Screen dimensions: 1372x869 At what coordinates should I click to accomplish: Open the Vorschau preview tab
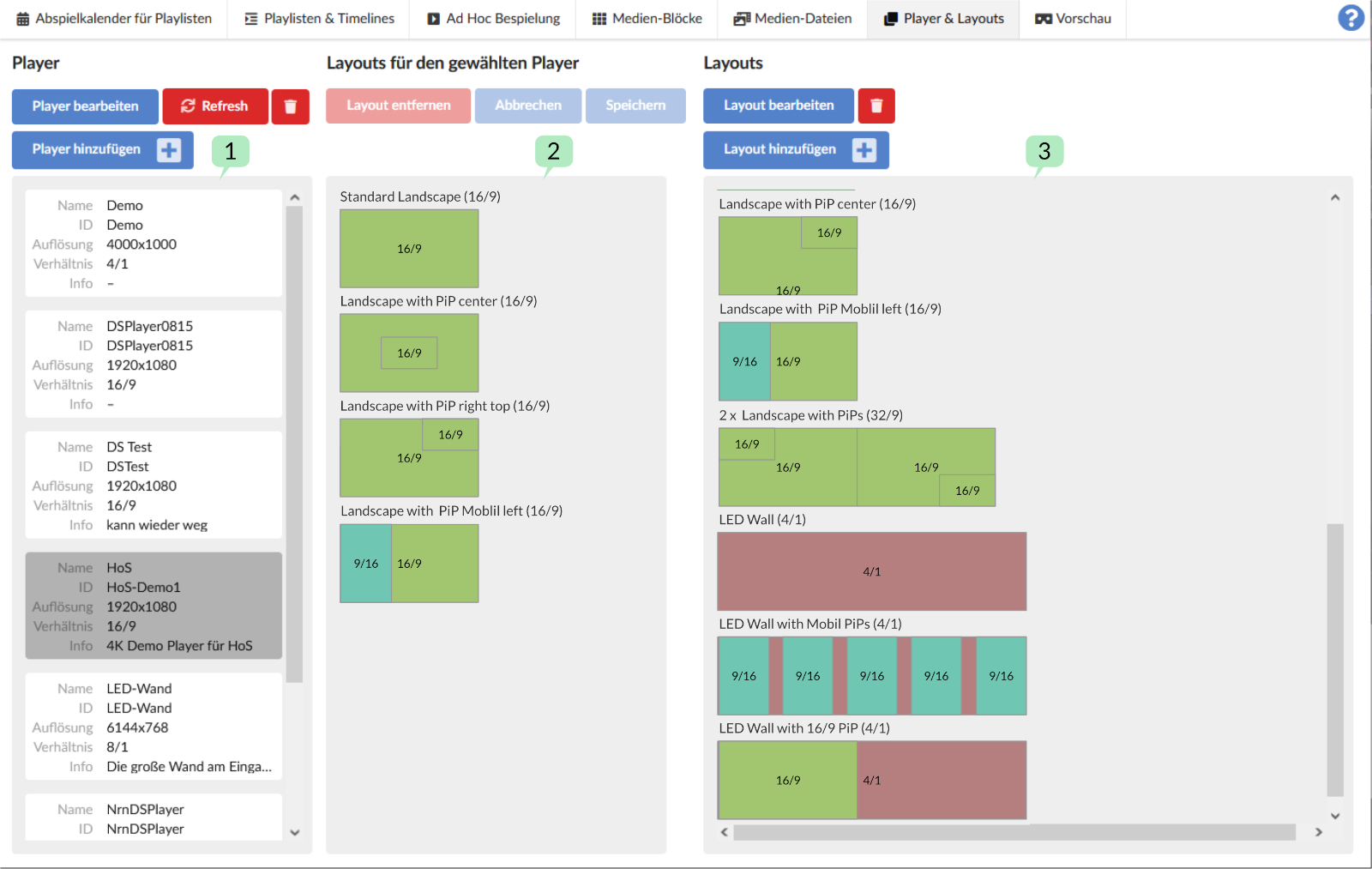pyautogui.click(x=1073, y=19)
